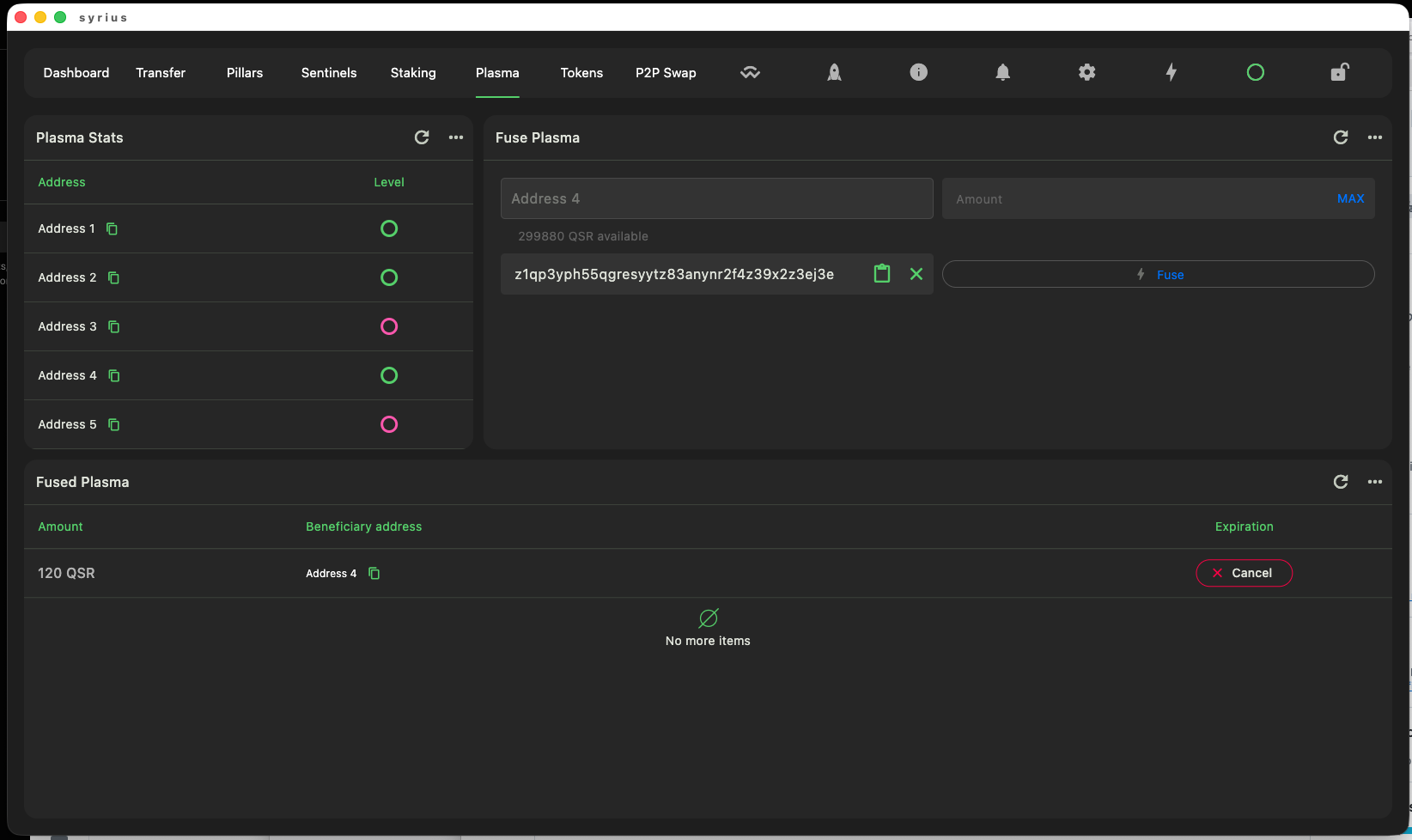Screen dimensions: 1412x840
Task: Open Plasma Stats more options menu
Action: [456, 137]
